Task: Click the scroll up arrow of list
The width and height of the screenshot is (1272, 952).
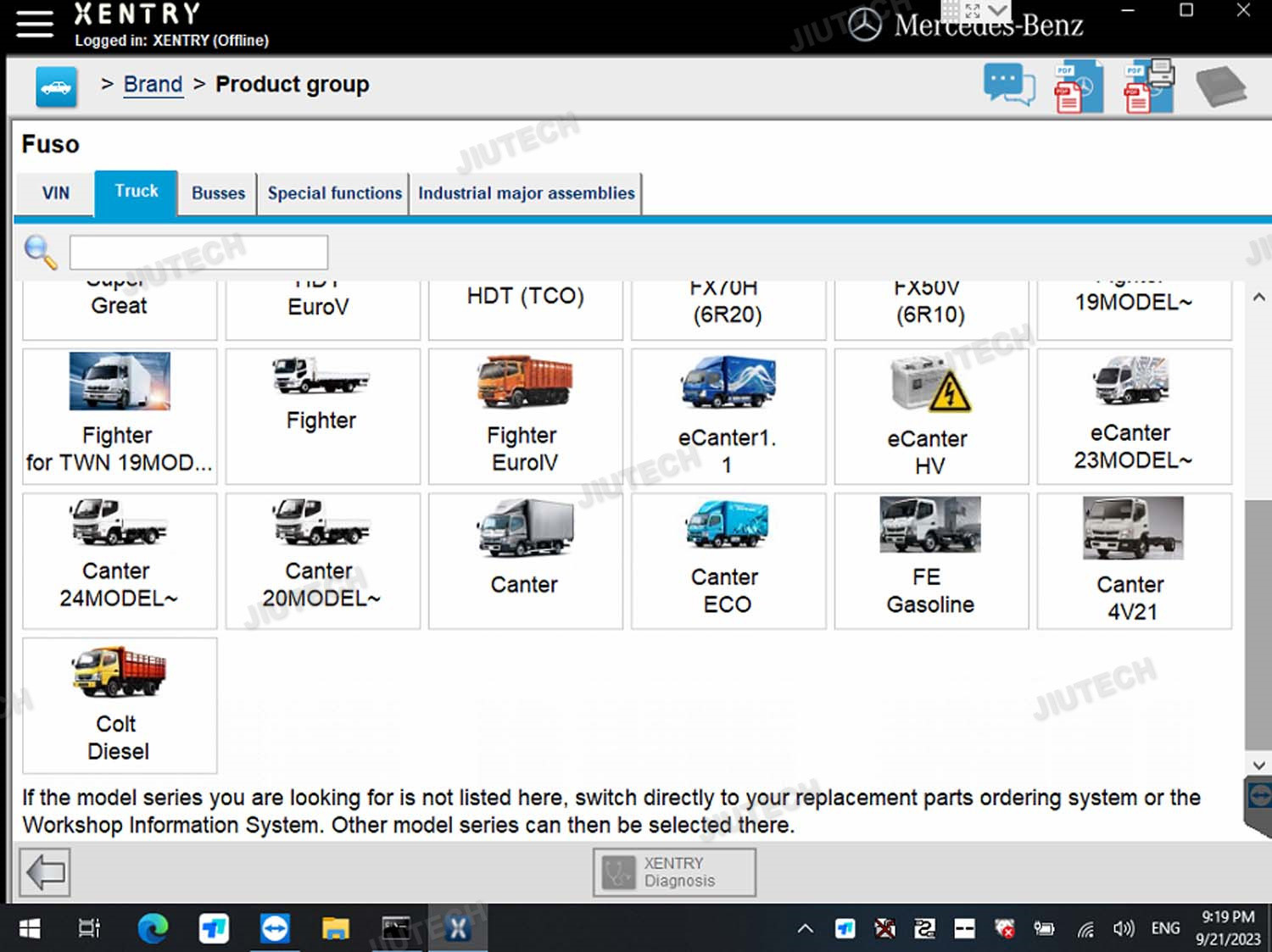Action: click(x=1258, y=298)
